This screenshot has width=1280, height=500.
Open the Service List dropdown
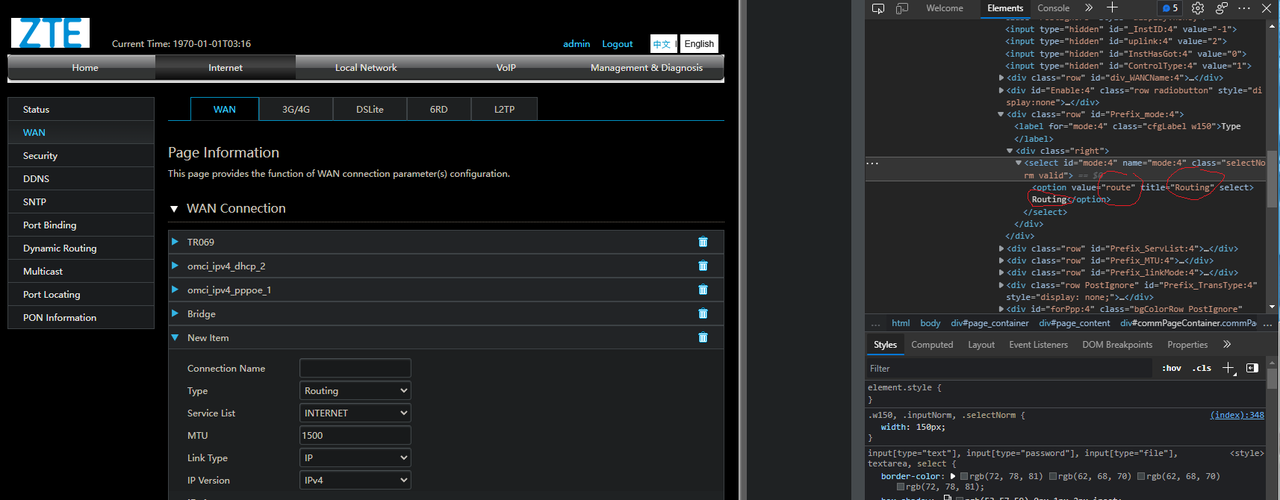355,413
